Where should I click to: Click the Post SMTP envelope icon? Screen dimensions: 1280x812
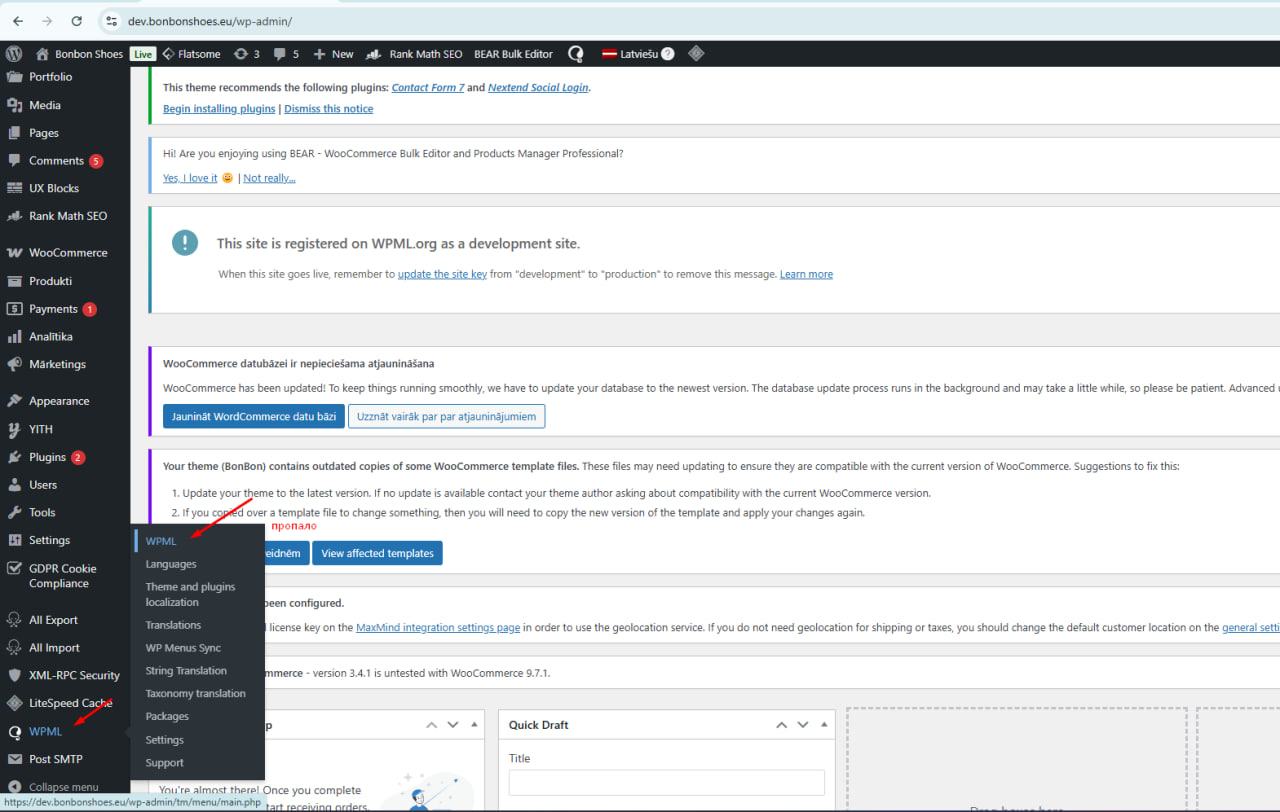[x=14, y=759]
